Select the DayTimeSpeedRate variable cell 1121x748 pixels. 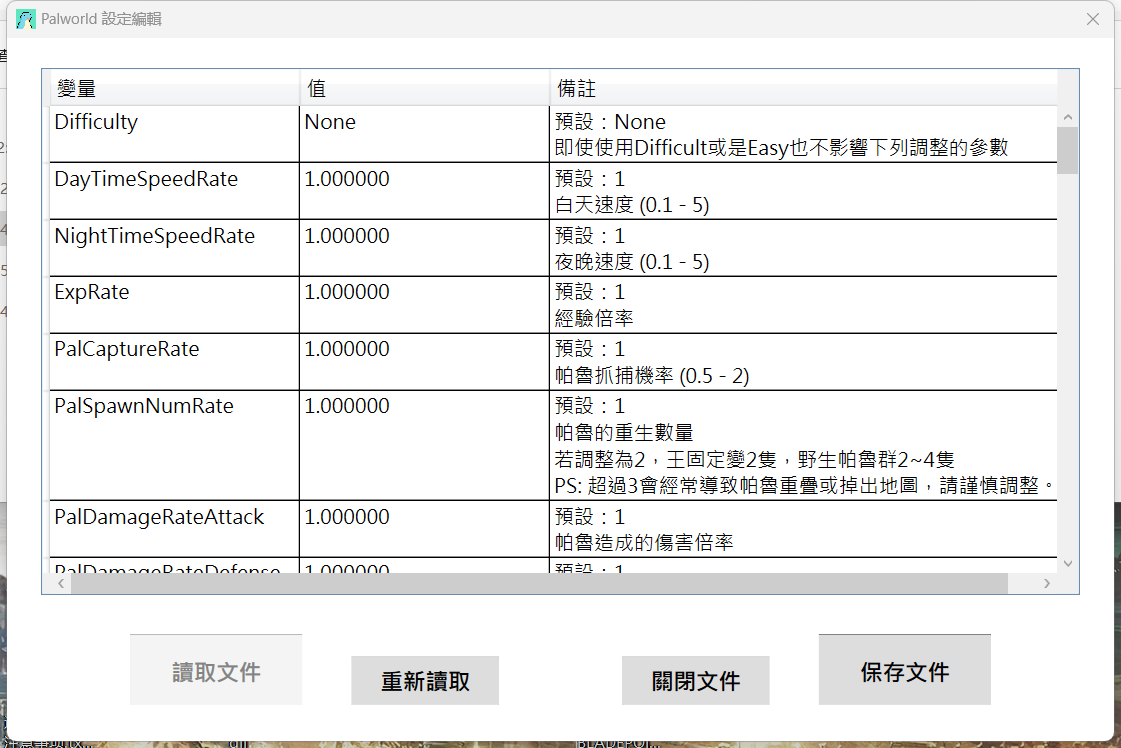coord(174,191)
